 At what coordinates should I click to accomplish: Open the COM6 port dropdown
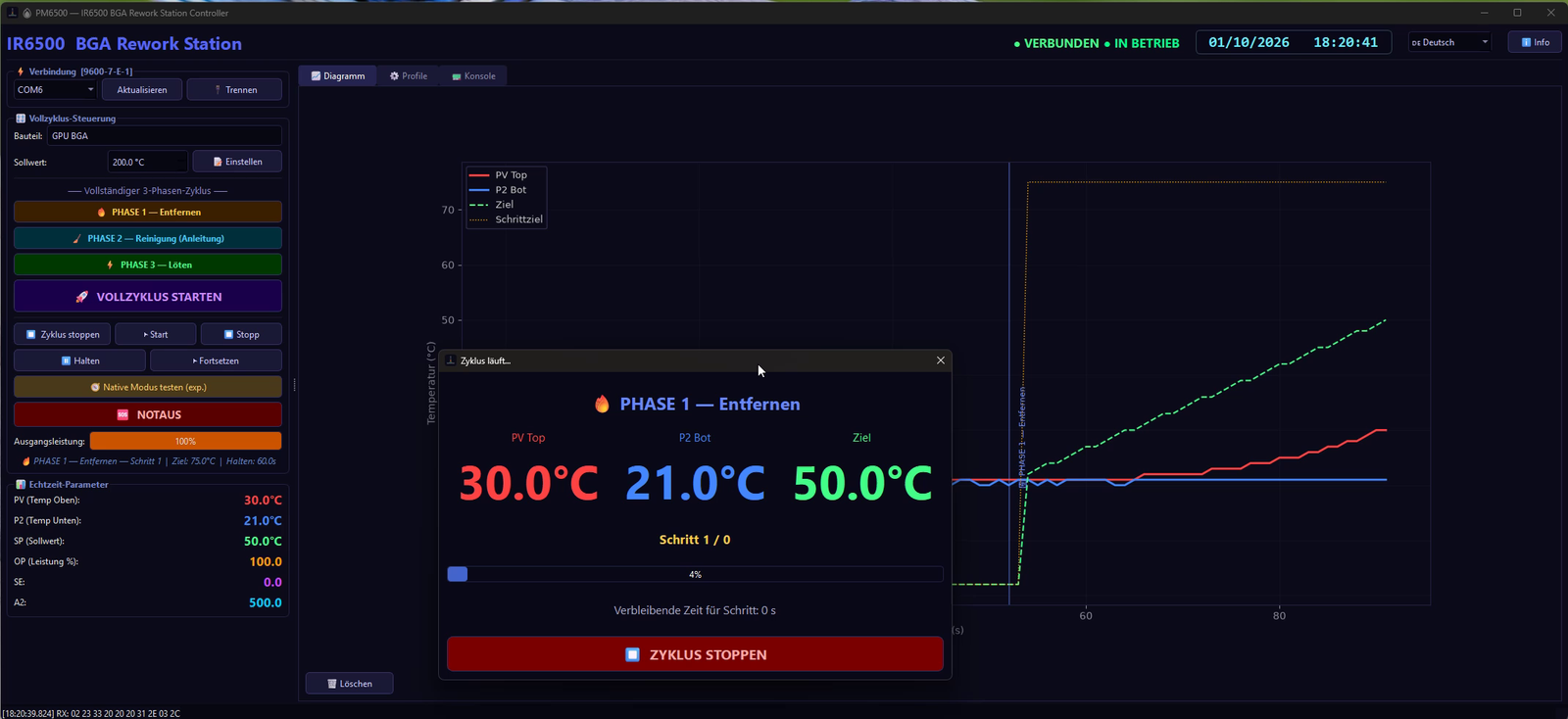(x=55, y=89)
